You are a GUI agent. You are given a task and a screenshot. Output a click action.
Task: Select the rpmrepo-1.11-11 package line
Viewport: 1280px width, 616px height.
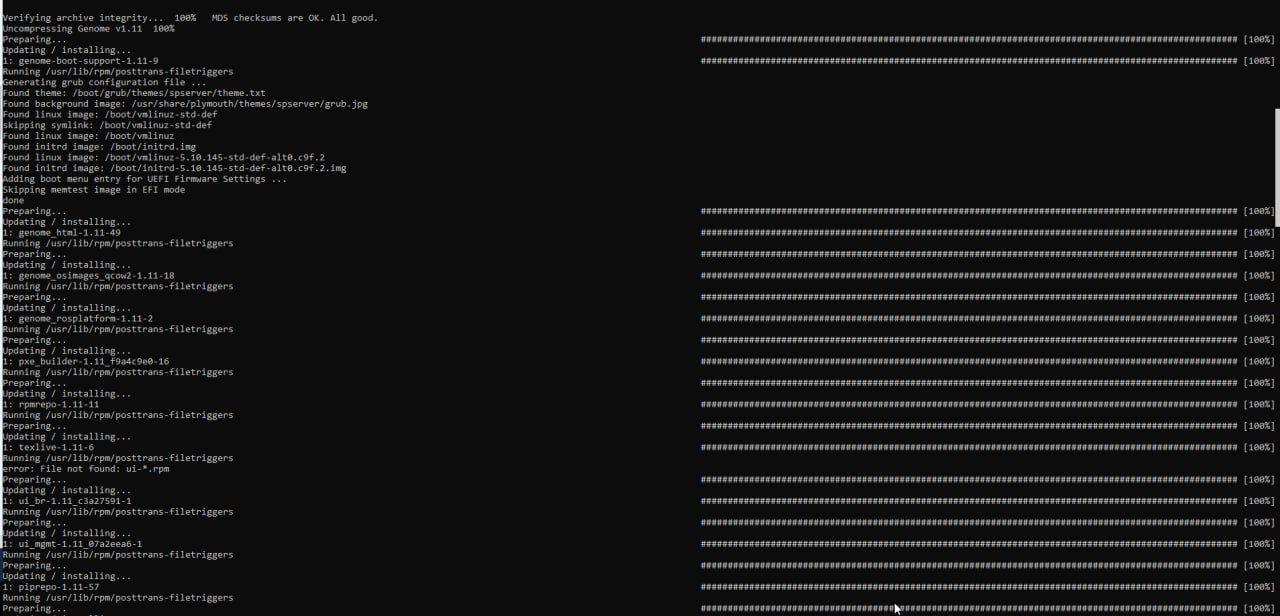click(x=50, y=405)
